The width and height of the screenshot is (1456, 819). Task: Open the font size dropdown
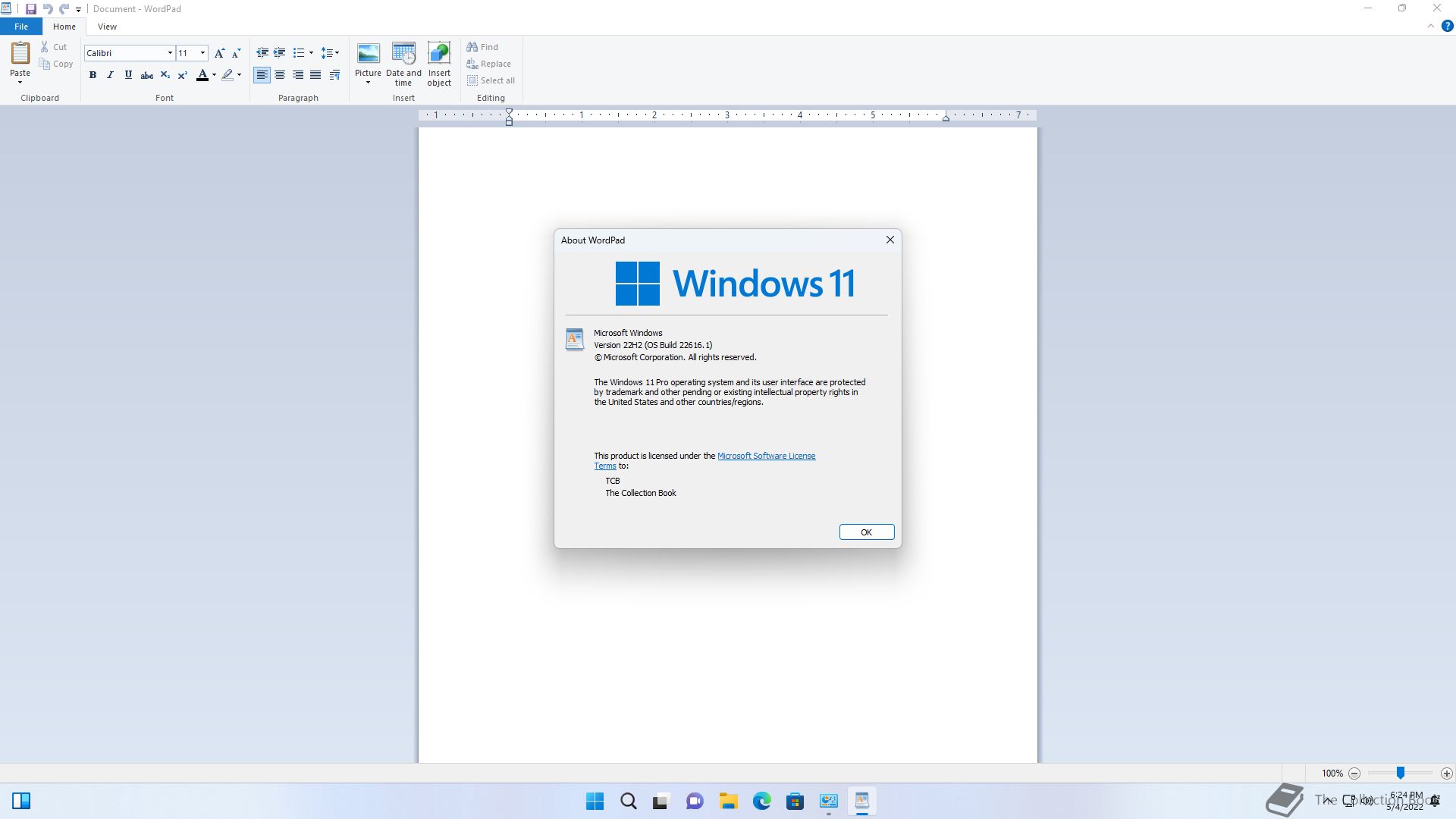click(202, 53)
